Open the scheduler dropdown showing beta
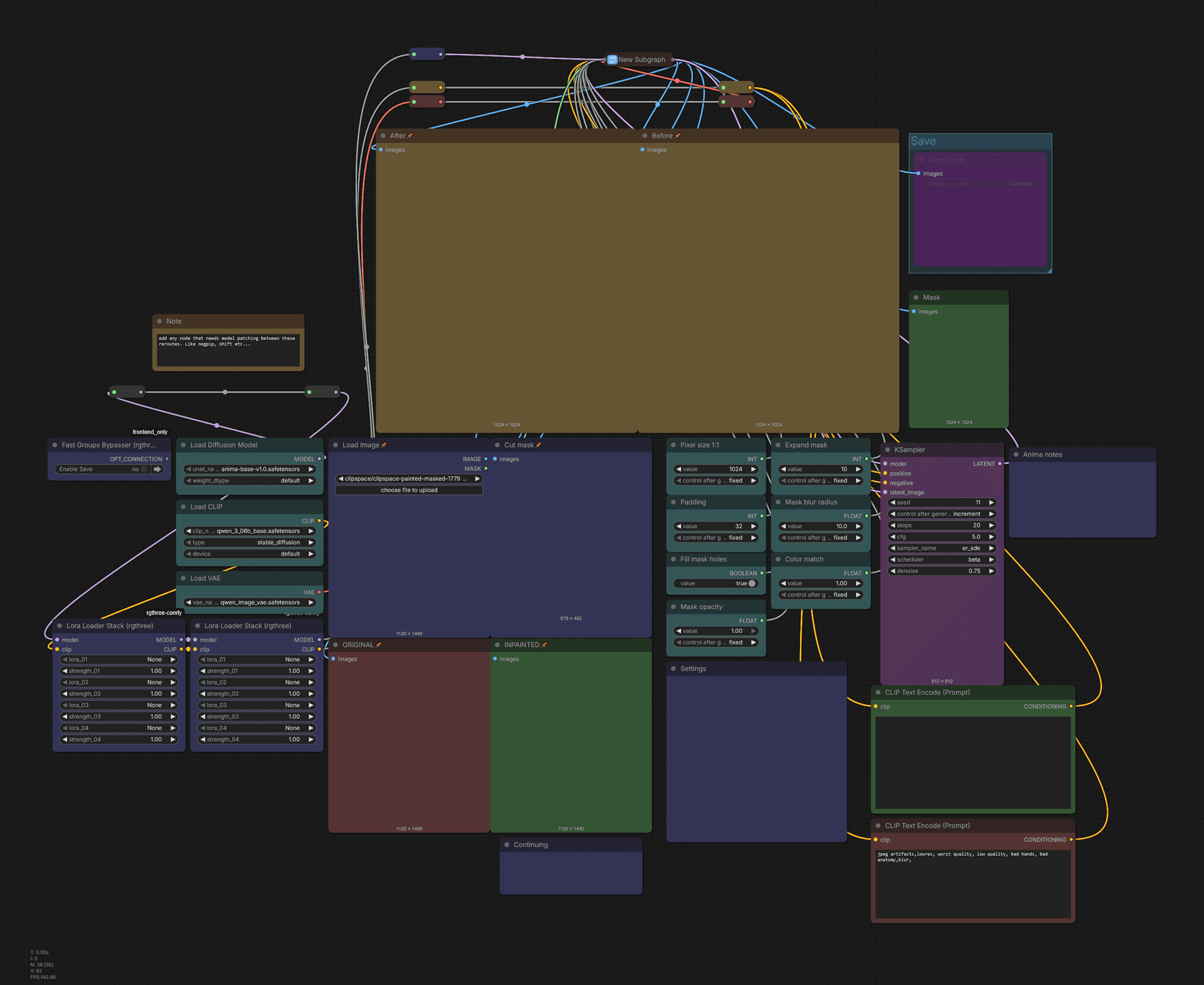 tap(942, 559)
